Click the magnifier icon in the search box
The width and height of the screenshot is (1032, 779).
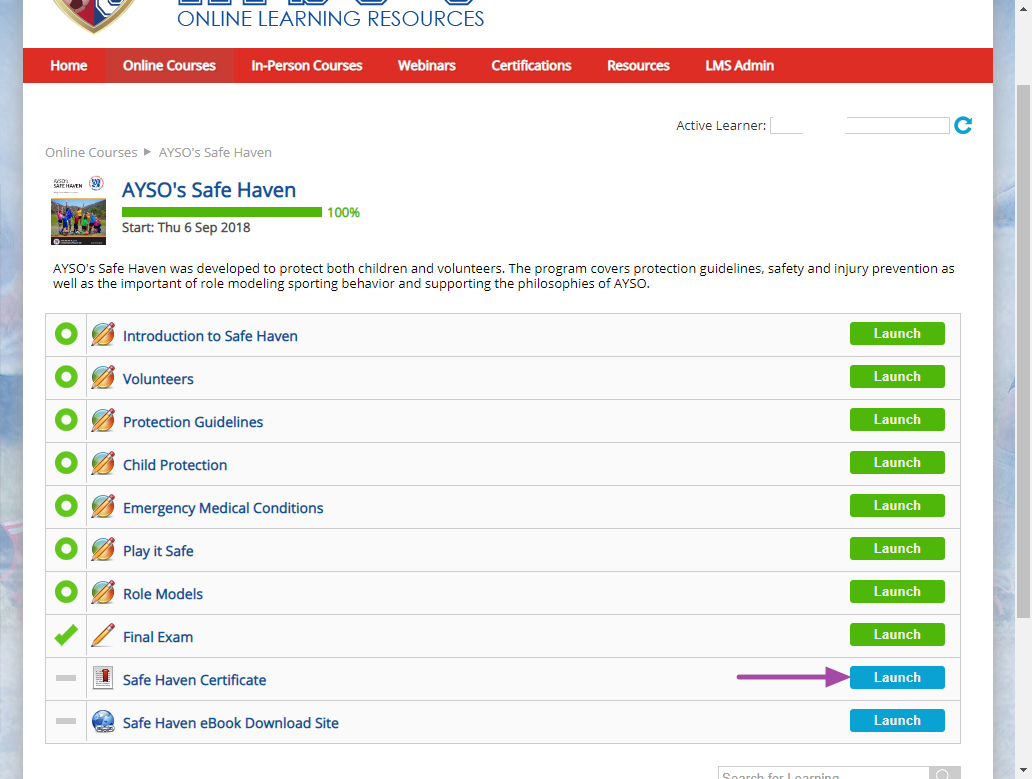coord(942,773)
